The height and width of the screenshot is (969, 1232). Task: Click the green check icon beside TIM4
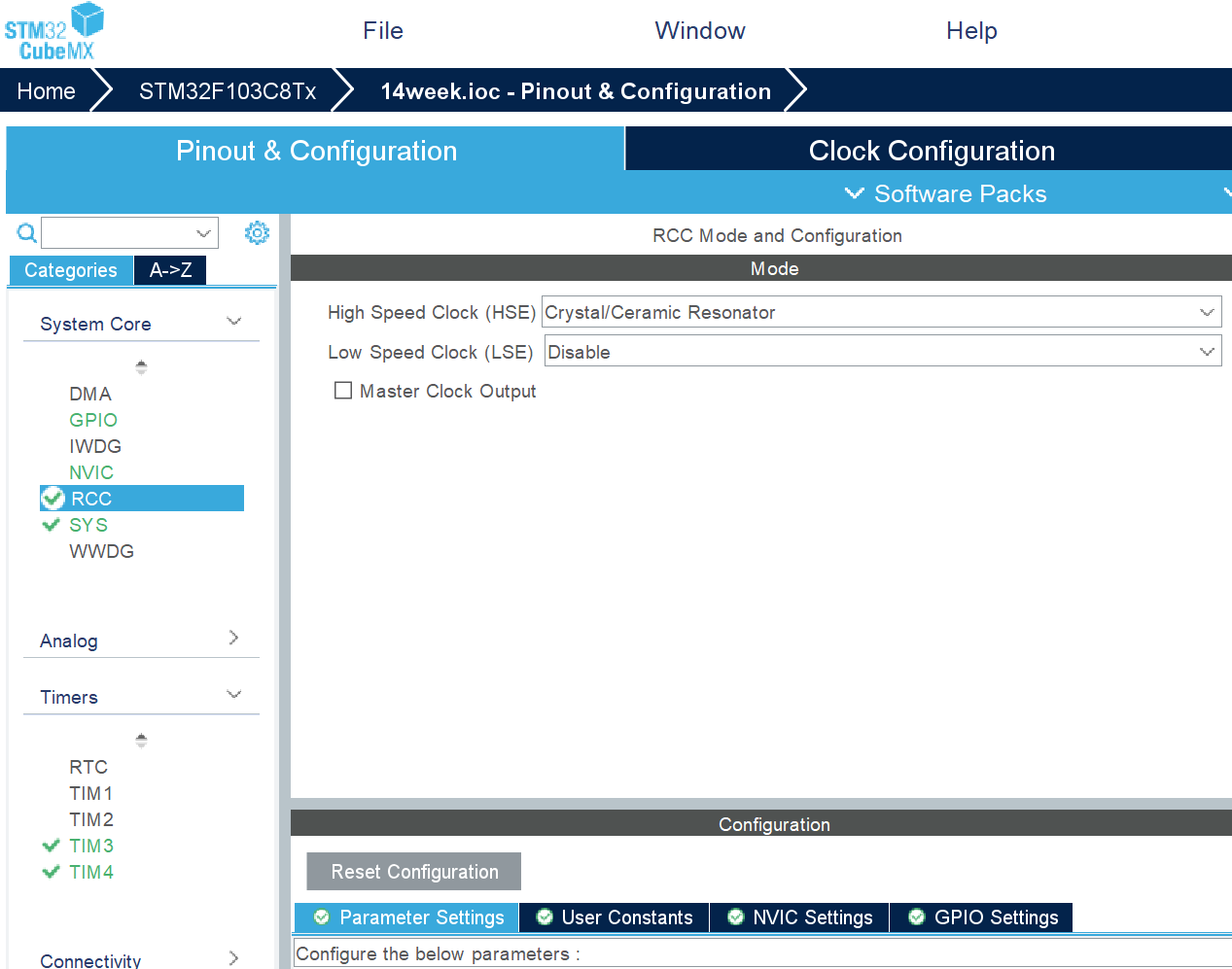[x=52, y=872]
